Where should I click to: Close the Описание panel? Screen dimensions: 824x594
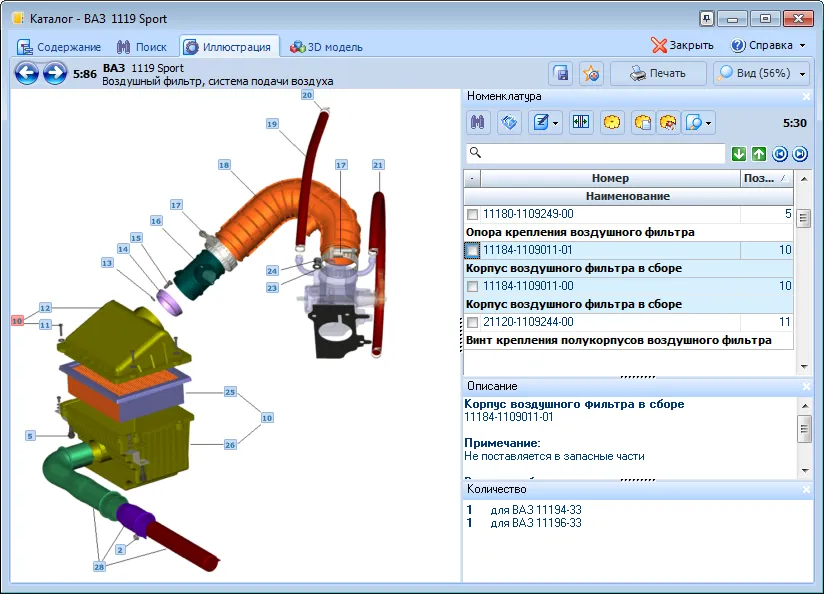807,386
